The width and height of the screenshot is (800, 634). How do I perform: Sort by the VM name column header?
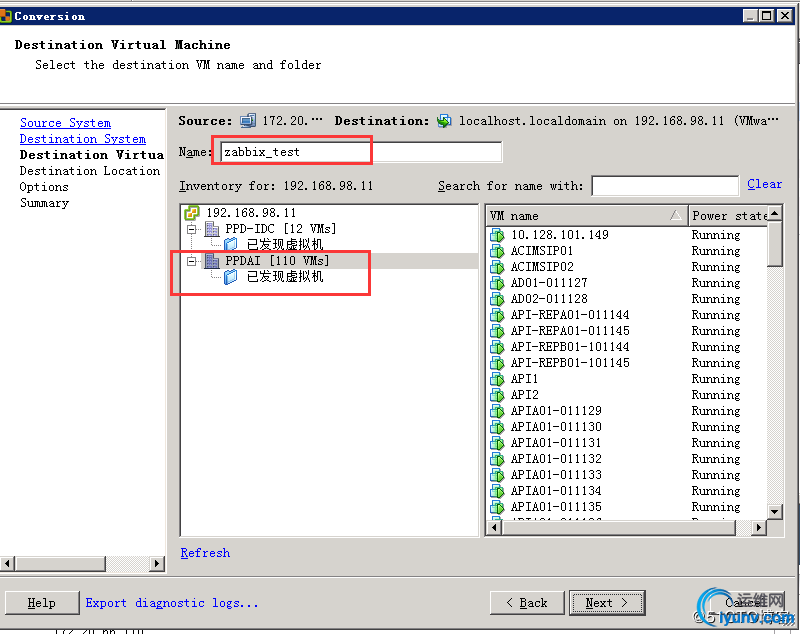click(x=587, y=216)
